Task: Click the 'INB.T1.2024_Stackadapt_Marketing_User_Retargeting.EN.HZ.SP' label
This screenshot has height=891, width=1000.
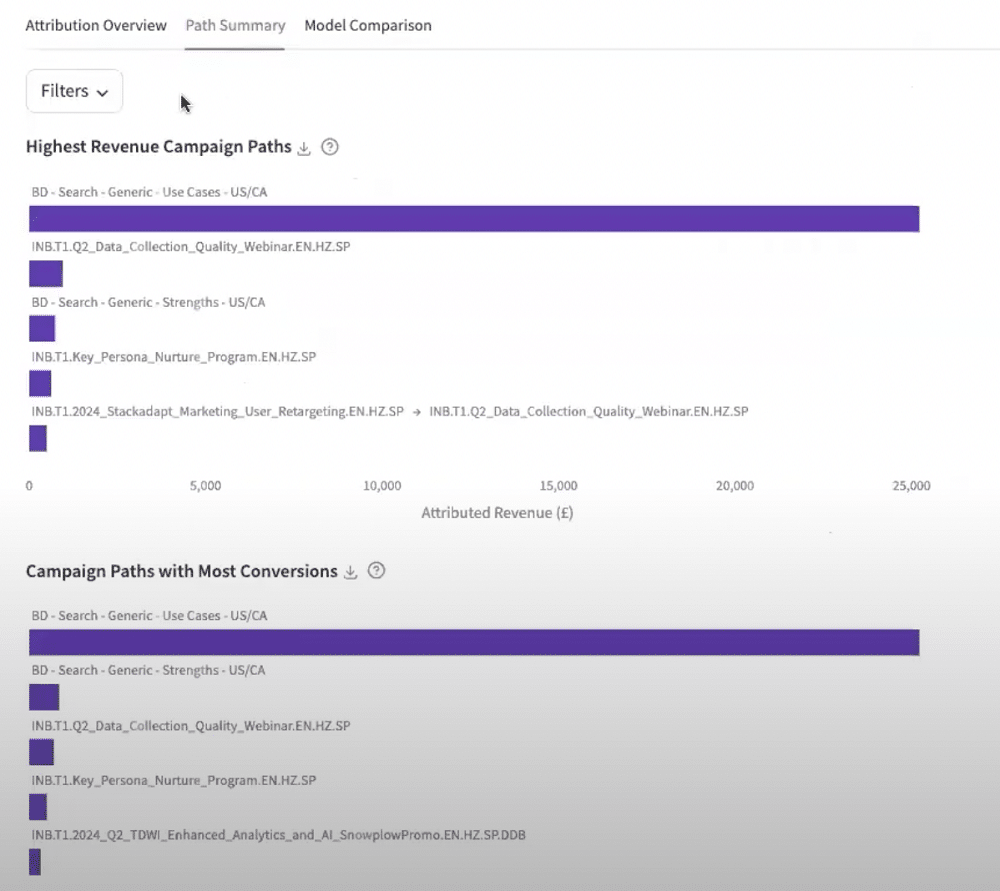Action: [217, 412]
